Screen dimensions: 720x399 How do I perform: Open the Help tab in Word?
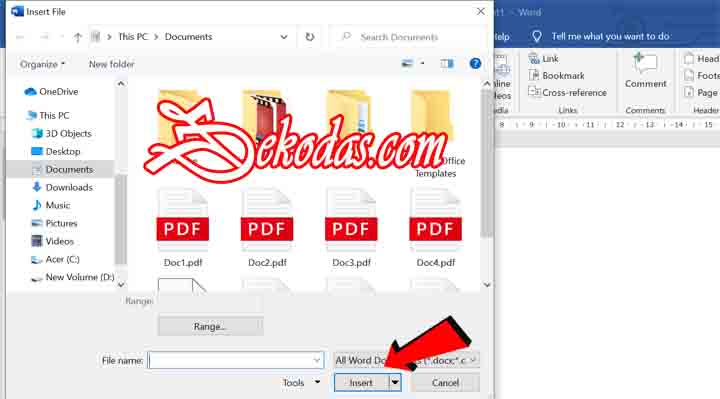502,37
